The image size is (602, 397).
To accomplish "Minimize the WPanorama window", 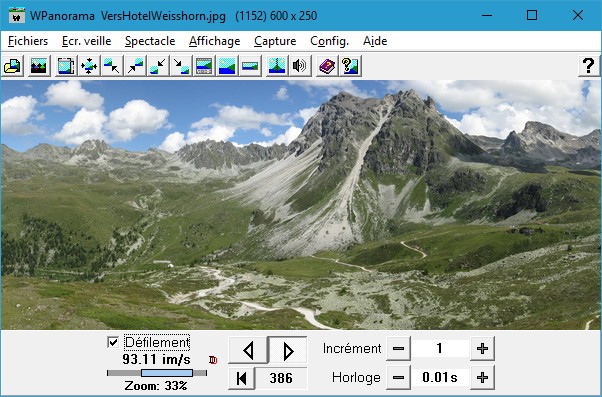I will pyautogui.click(x=487, y=15).
